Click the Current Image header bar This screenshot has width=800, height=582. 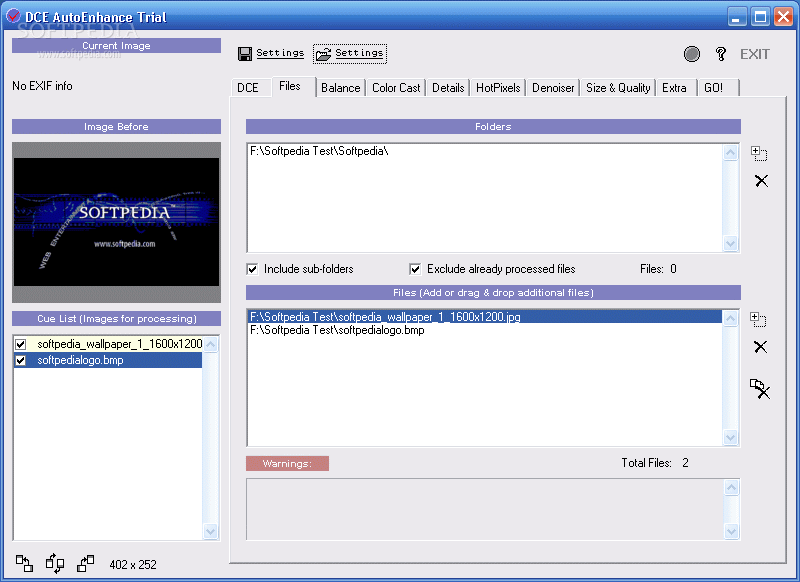coord(116,45)
